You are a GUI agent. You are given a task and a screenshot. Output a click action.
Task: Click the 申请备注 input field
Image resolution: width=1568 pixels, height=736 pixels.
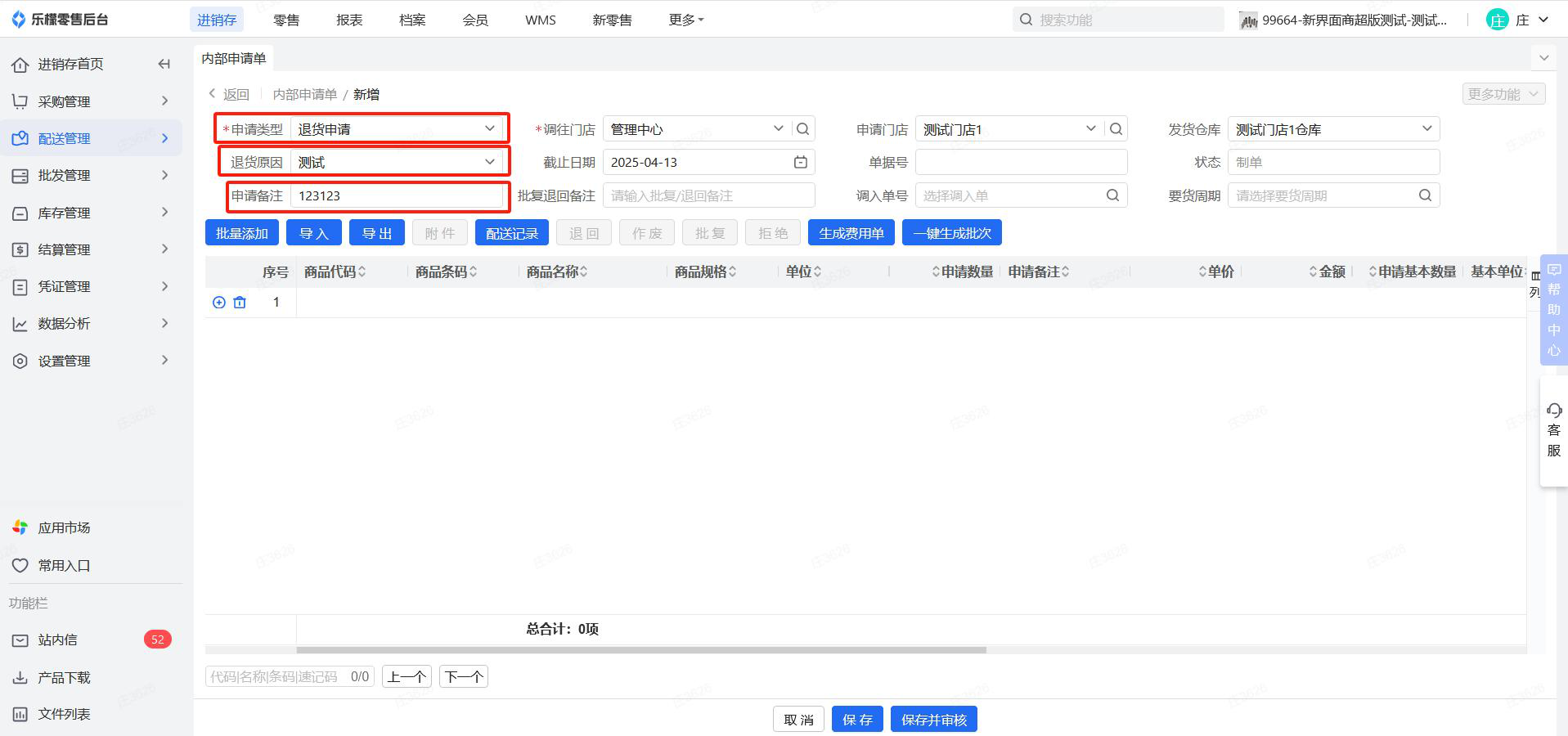pyautogui.click(x=398, y=195)
